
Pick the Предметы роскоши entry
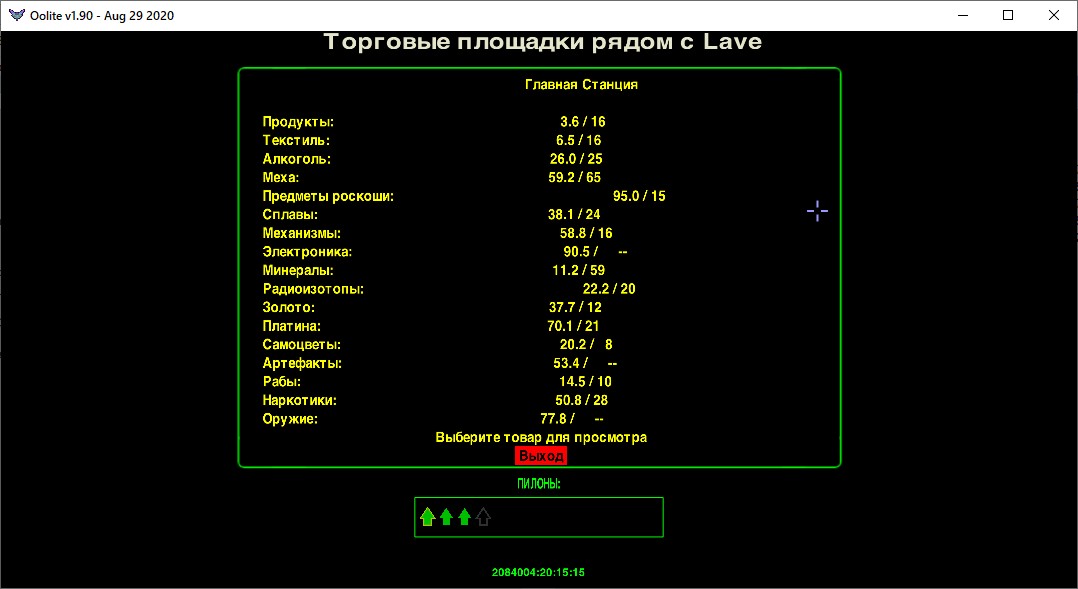pyautogui.click(x=328, y=197)
